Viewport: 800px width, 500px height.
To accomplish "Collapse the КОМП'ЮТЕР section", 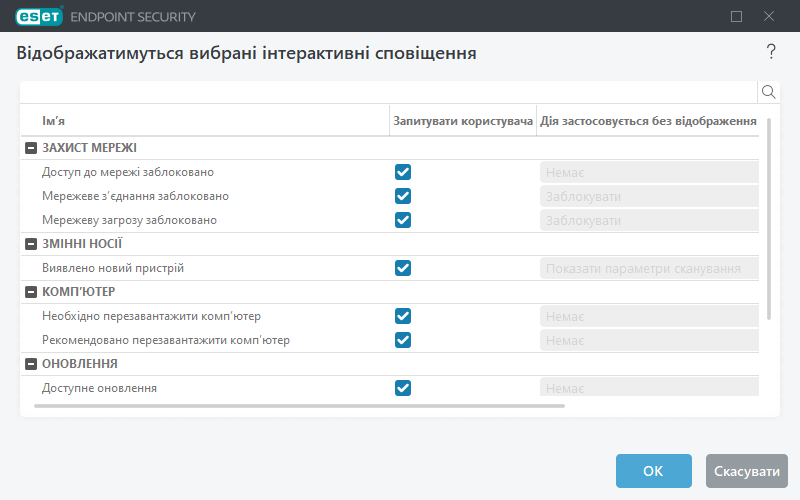I will tap(31, 292).
